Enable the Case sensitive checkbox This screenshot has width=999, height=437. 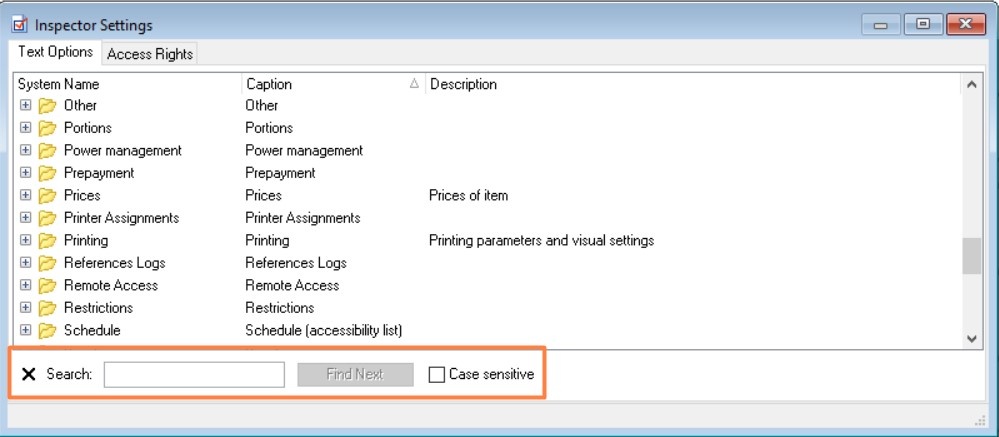(436, 374)
